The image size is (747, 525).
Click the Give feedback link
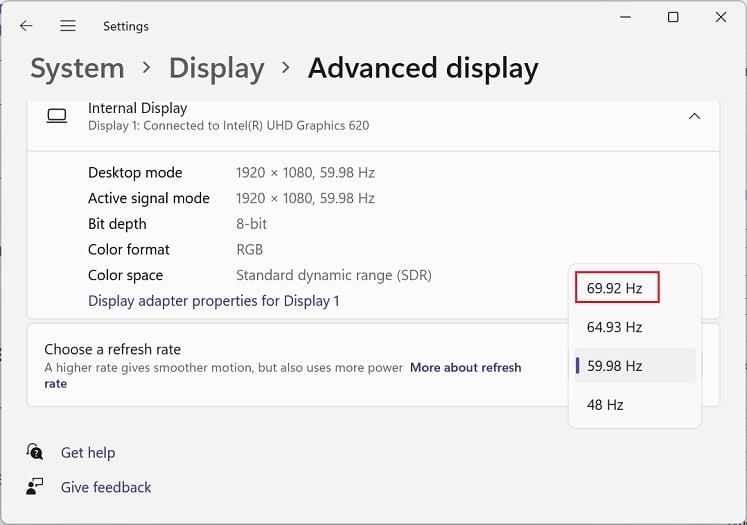point(106,487)
